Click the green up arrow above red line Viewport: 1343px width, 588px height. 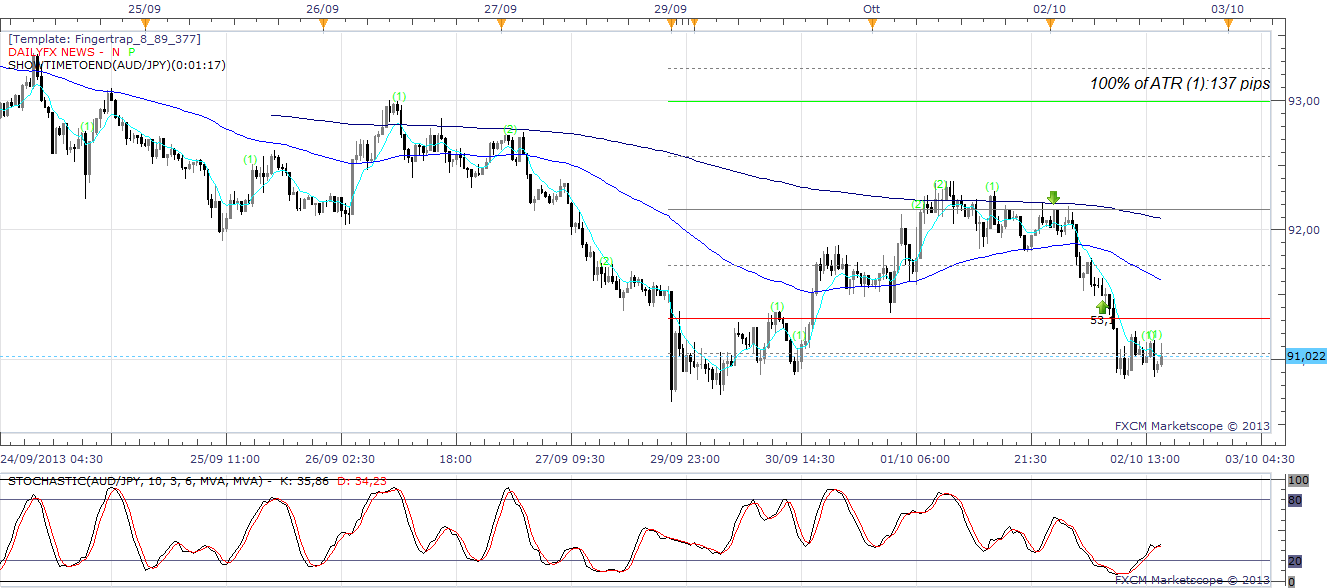(x=1102, y=307)
